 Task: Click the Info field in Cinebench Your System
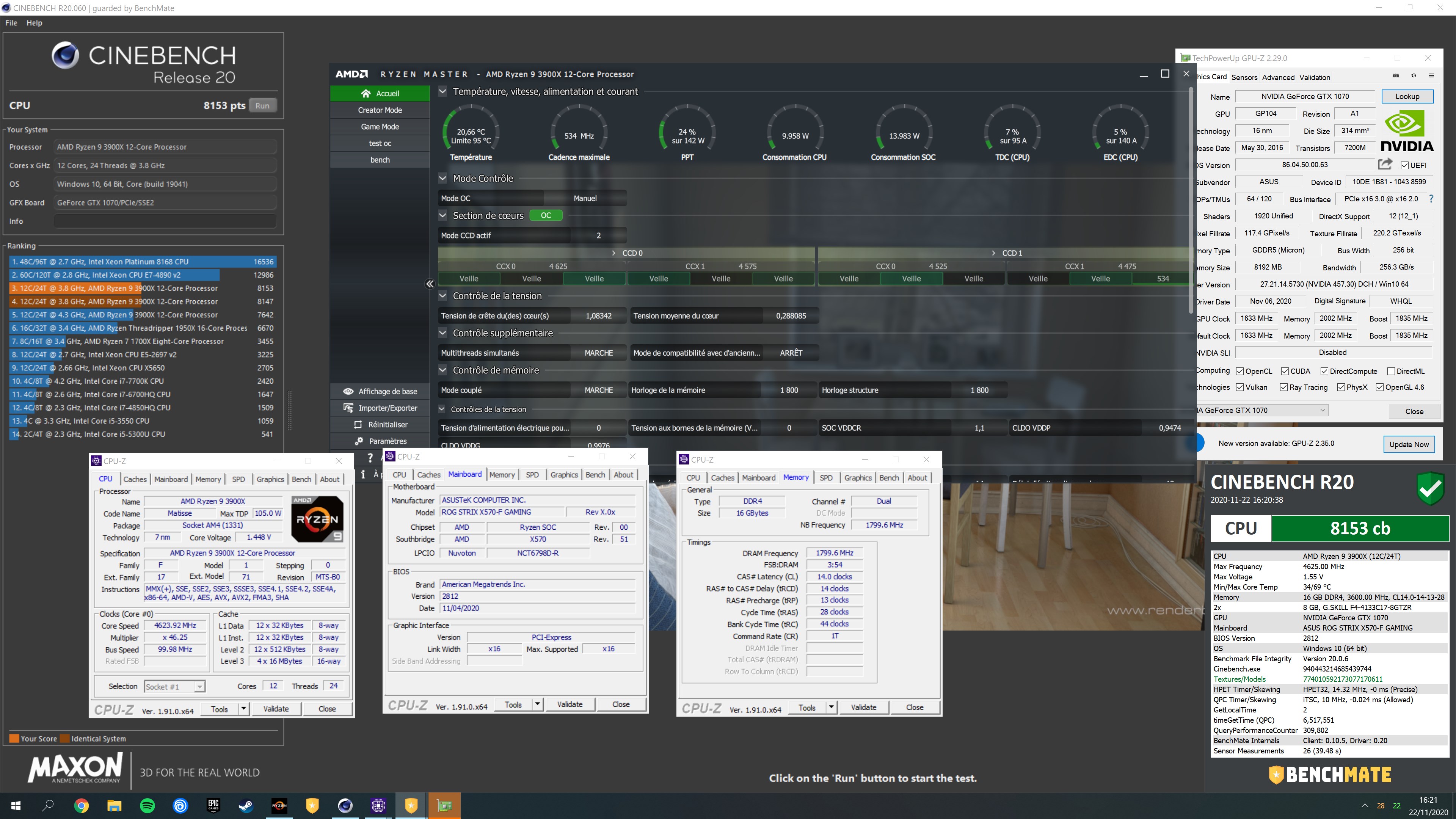point(165,221)
